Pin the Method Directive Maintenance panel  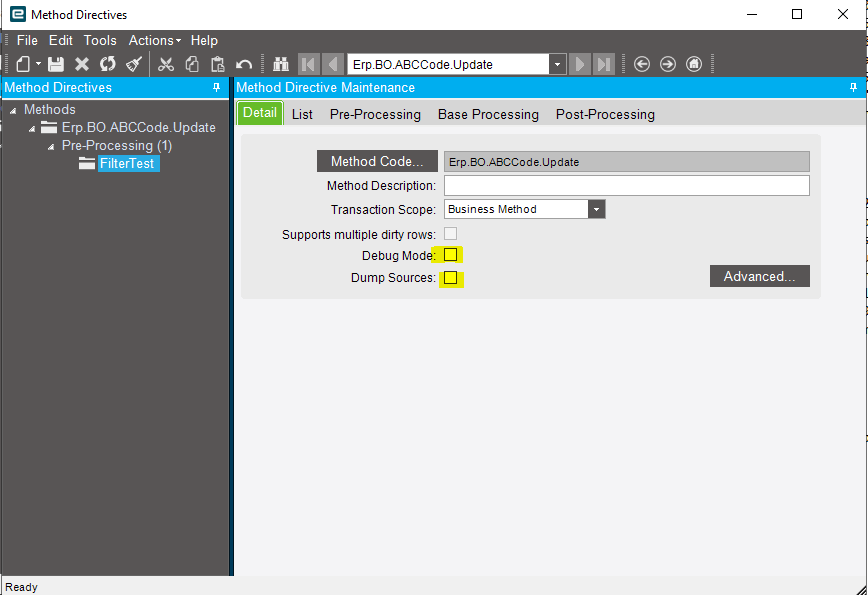coord(853,87)
